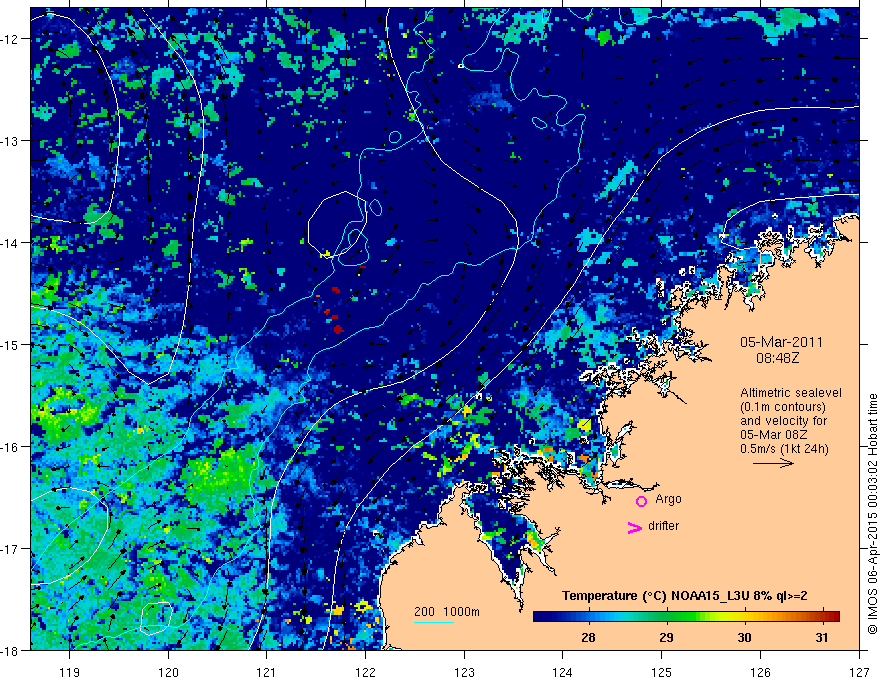Click the '29' colorbar tick label
The width and height of the screenshot is (880, 680).
click(666, 637)
